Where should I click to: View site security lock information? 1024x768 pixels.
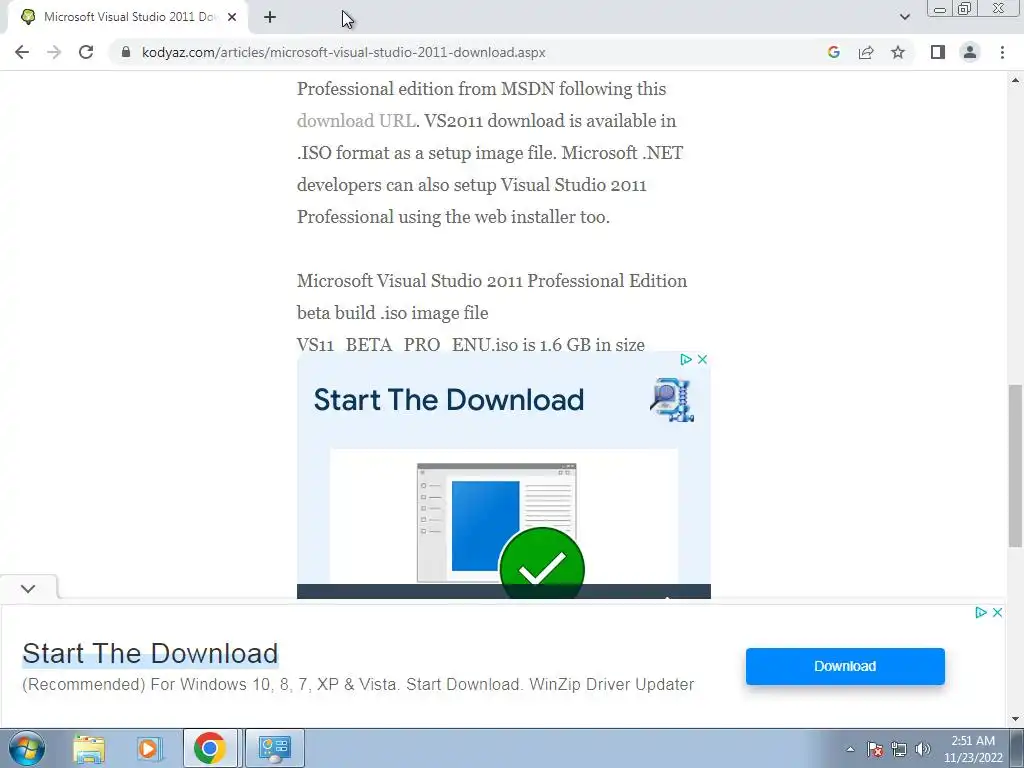pyautogui.click(x=125, y=52)
